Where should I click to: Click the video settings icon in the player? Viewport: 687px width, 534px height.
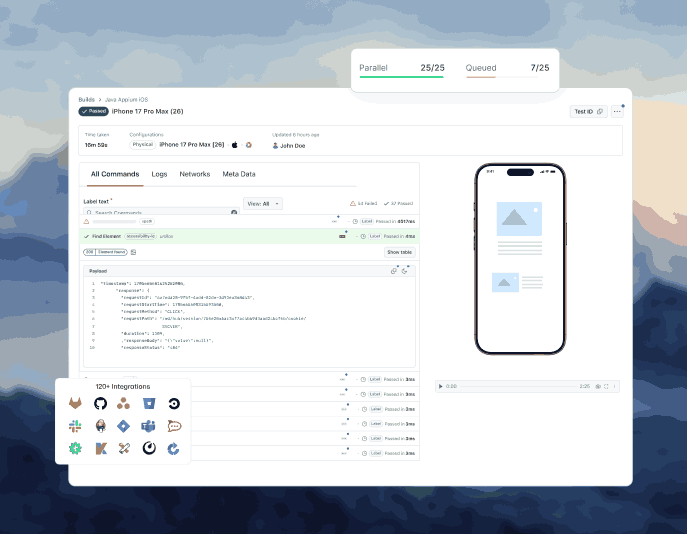tap(598, 386)
